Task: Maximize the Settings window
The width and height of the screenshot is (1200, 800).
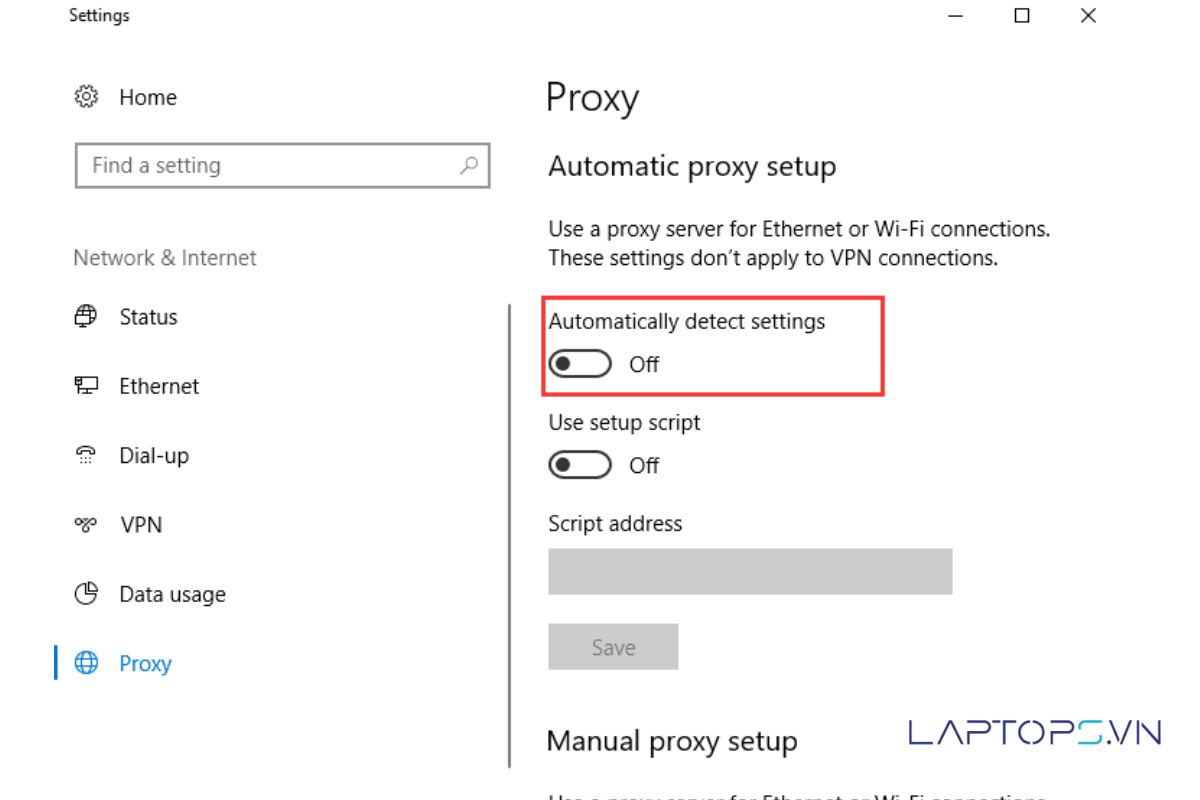Action: coord(1022,16)
